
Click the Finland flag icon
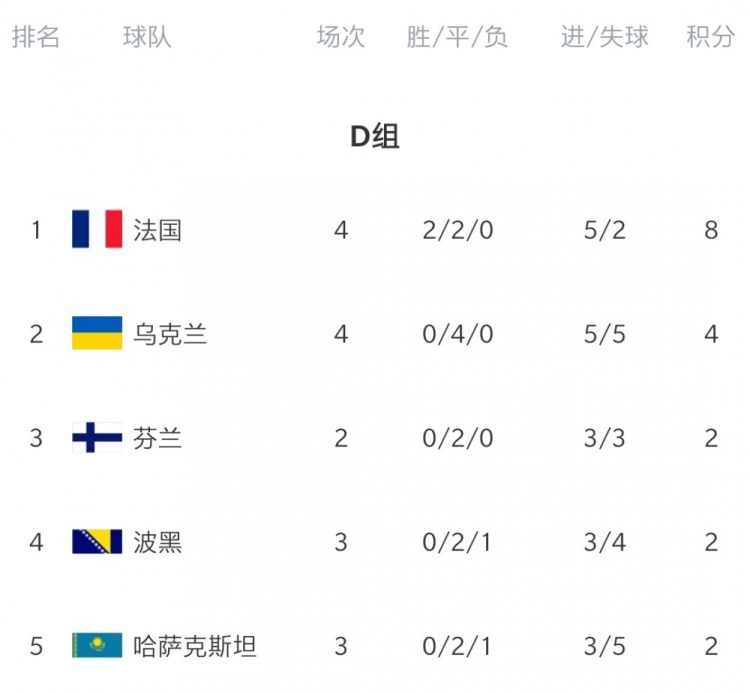click(x=97, y=437)
